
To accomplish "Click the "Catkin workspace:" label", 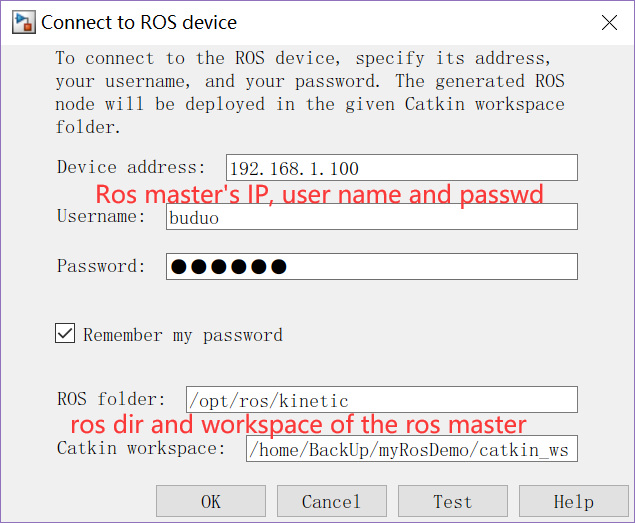I will click(x=142, y=448).
